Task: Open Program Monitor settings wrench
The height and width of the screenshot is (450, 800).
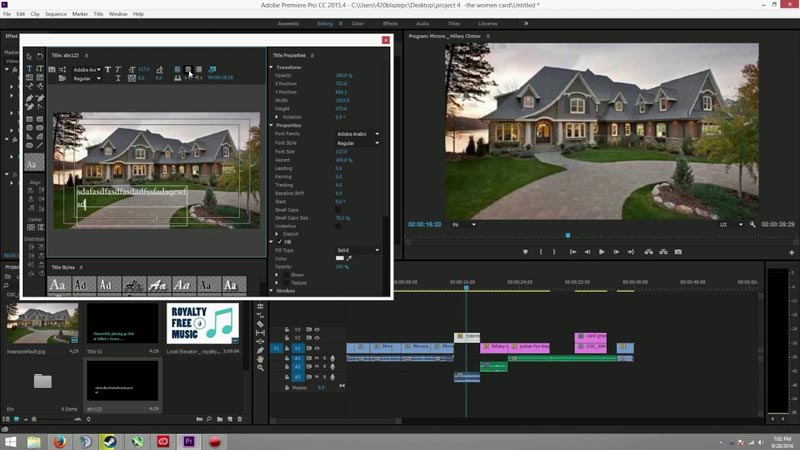Action: point(753,224)
